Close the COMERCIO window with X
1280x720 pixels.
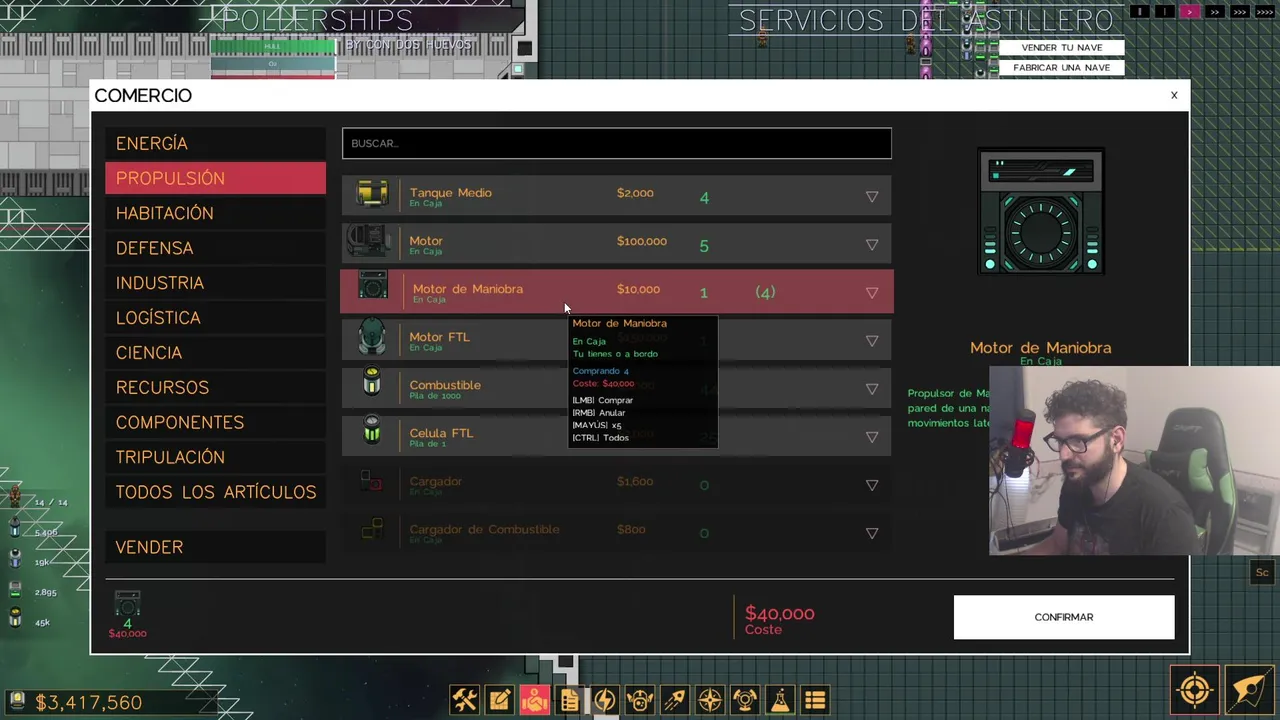(1174, 95)
